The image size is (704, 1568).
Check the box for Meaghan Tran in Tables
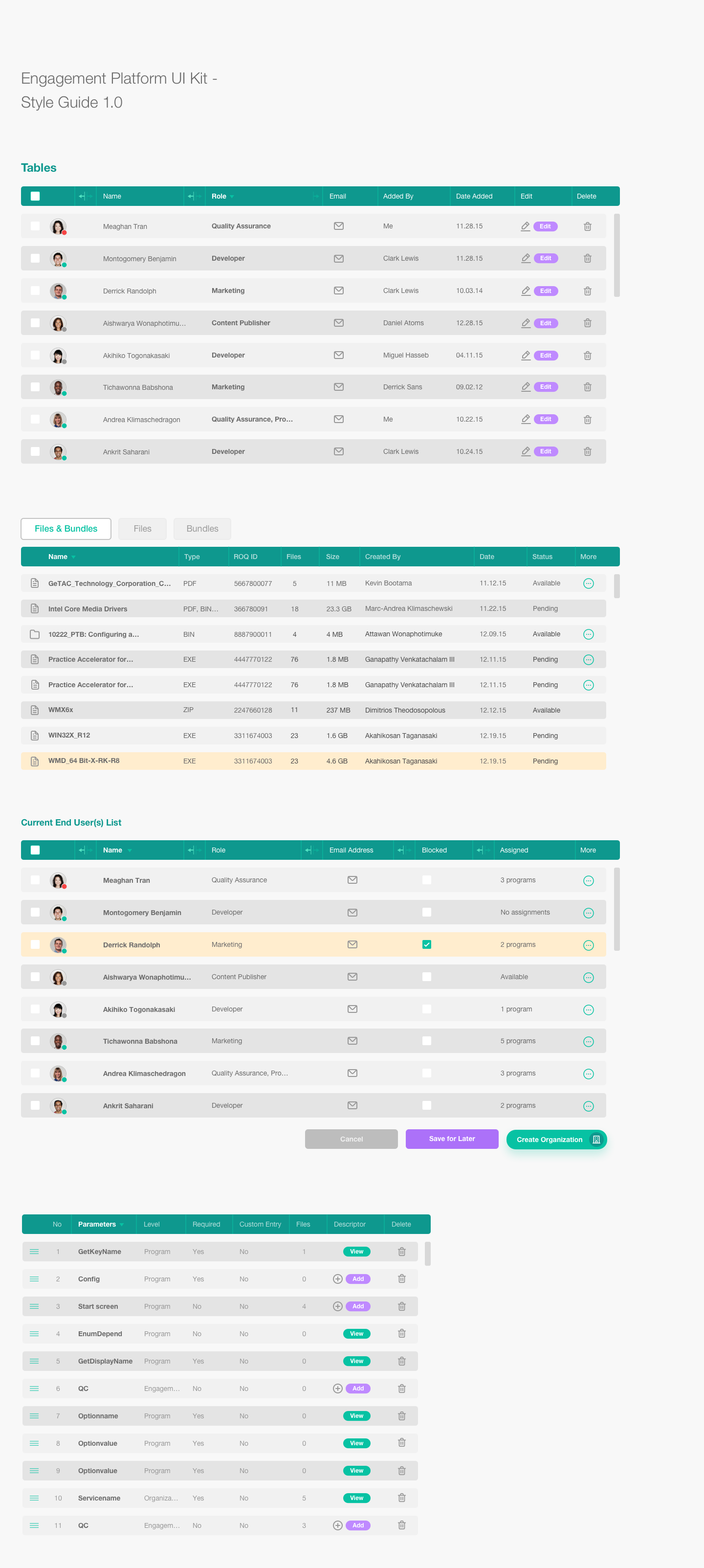click(35, 226)
